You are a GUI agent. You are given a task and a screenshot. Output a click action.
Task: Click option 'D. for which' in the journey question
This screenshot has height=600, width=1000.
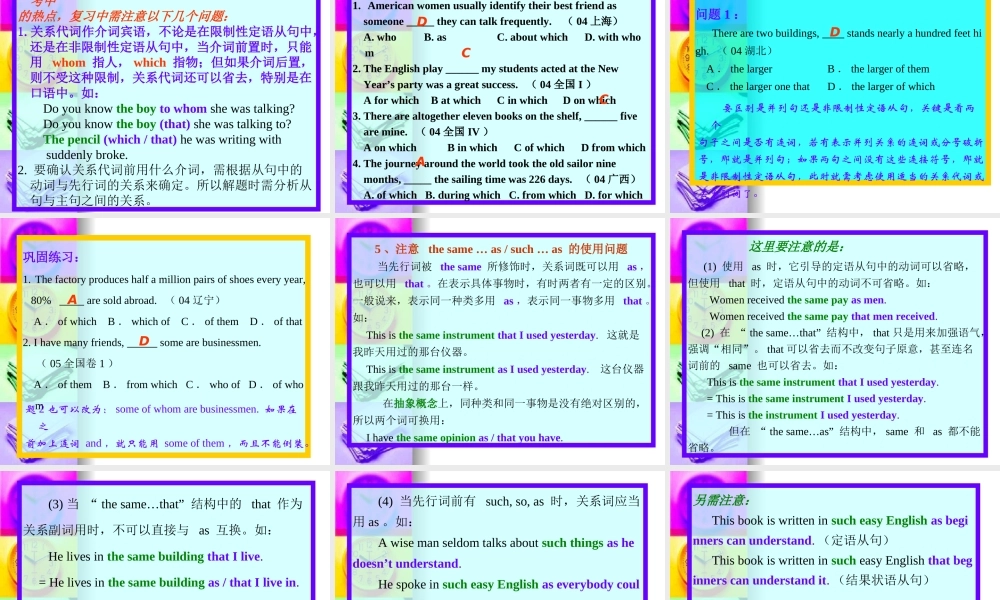click(614, 195)
